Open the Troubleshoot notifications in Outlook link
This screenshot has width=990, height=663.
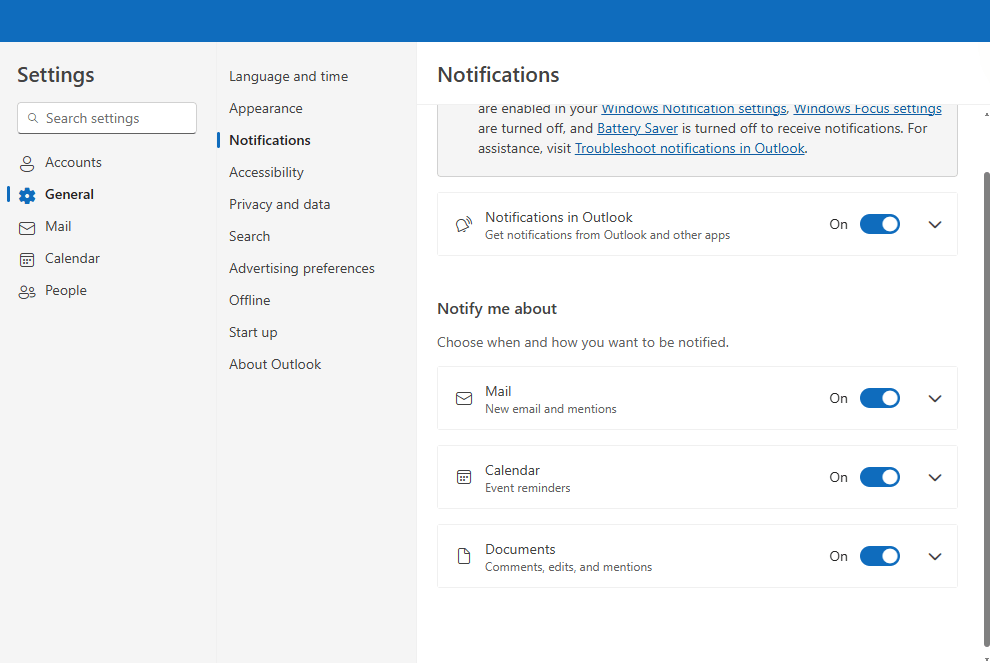[689, 147]
